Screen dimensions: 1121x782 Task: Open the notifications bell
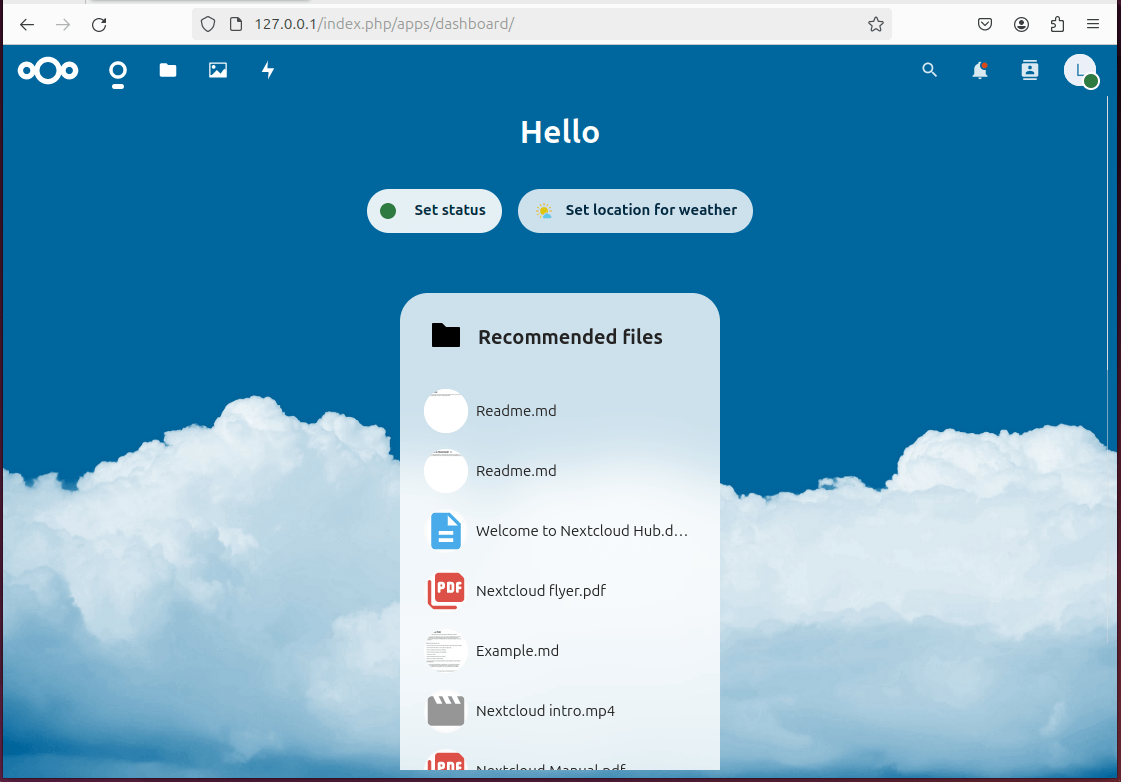pos(980,70)
